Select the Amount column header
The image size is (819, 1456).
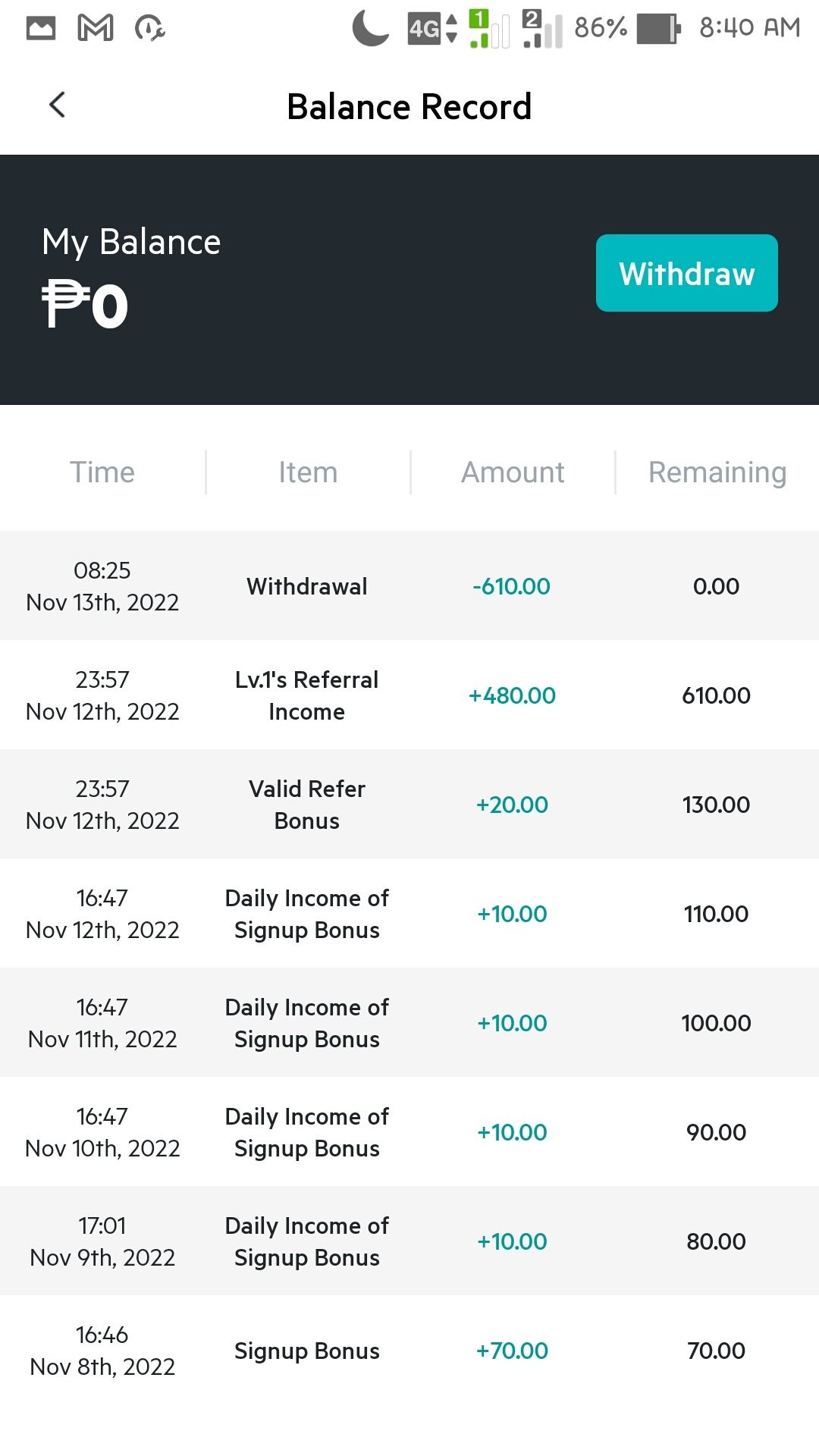pos(513,472)
